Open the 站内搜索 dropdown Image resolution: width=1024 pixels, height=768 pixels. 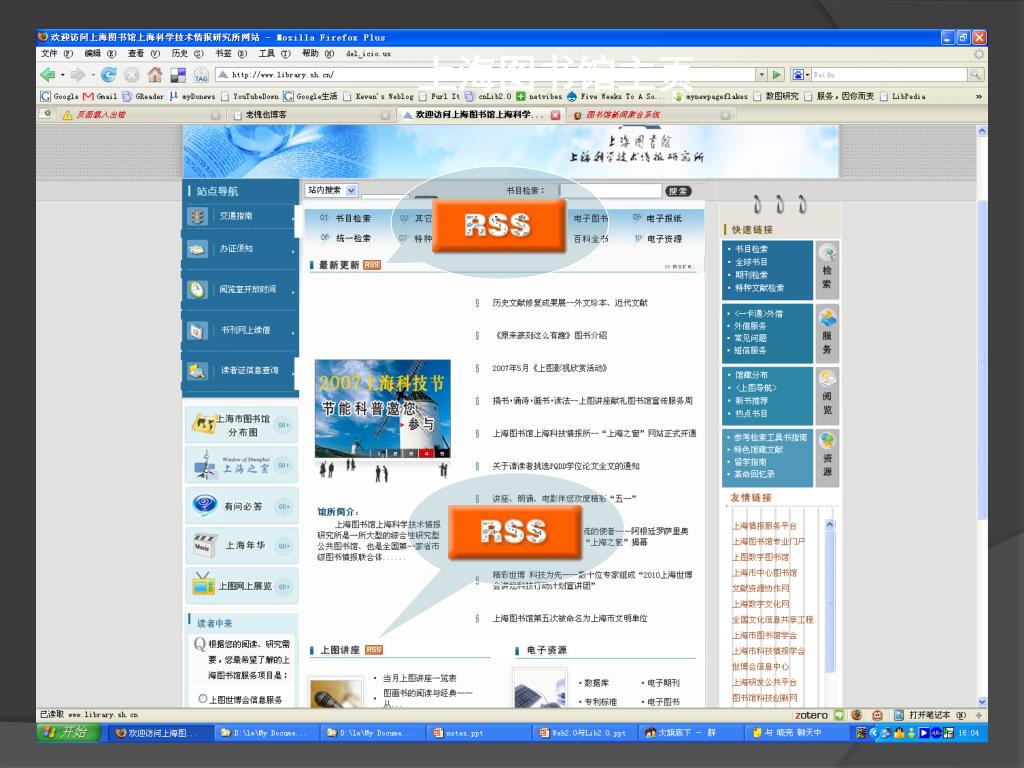[331, 191]
